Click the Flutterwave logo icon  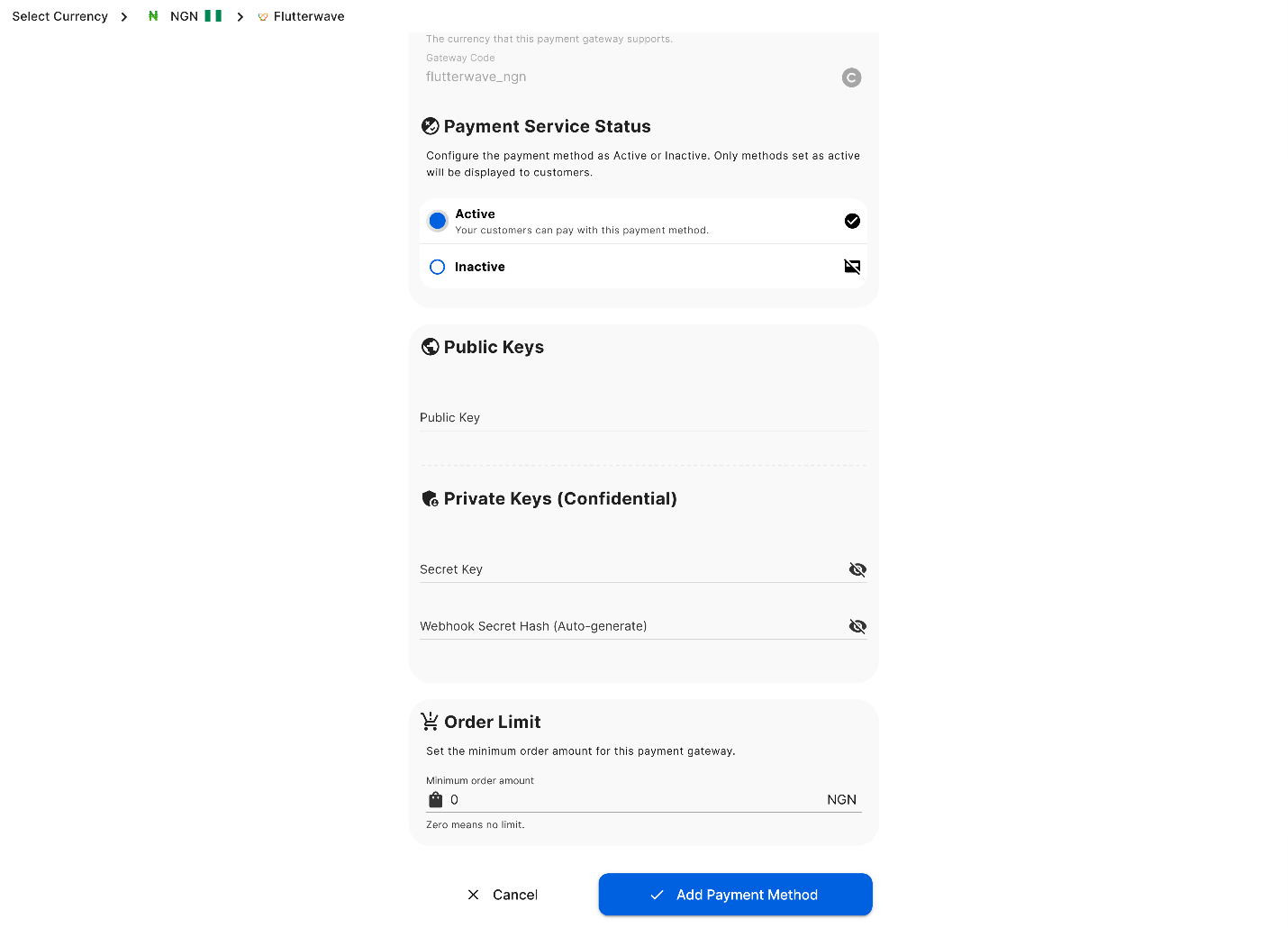(263, 17)
